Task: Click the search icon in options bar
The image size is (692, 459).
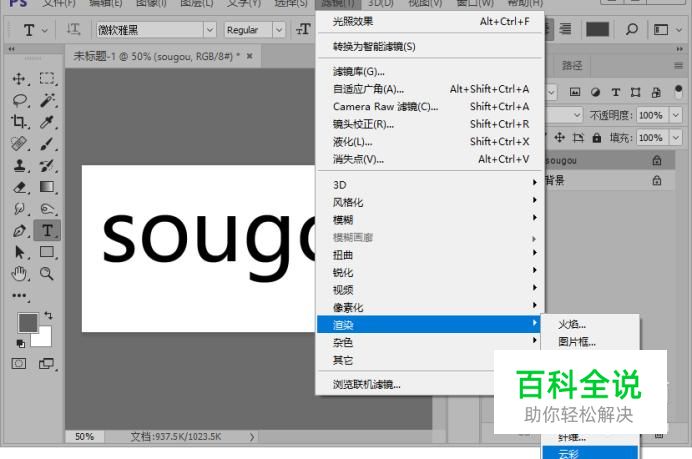Action: tap(632, 30)
